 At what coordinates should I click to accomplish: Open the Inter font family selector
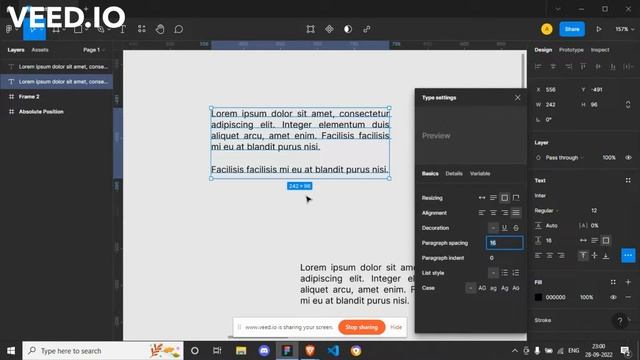click(x=540, y=196)
